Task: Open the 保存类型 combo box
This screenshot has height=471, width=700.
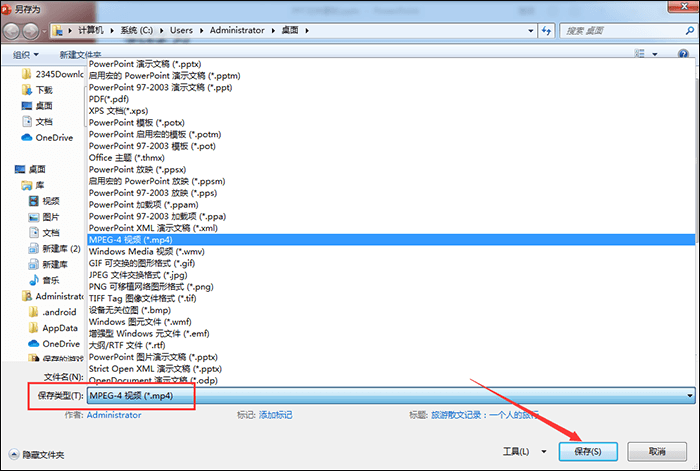Action: (x=391, y=396)
